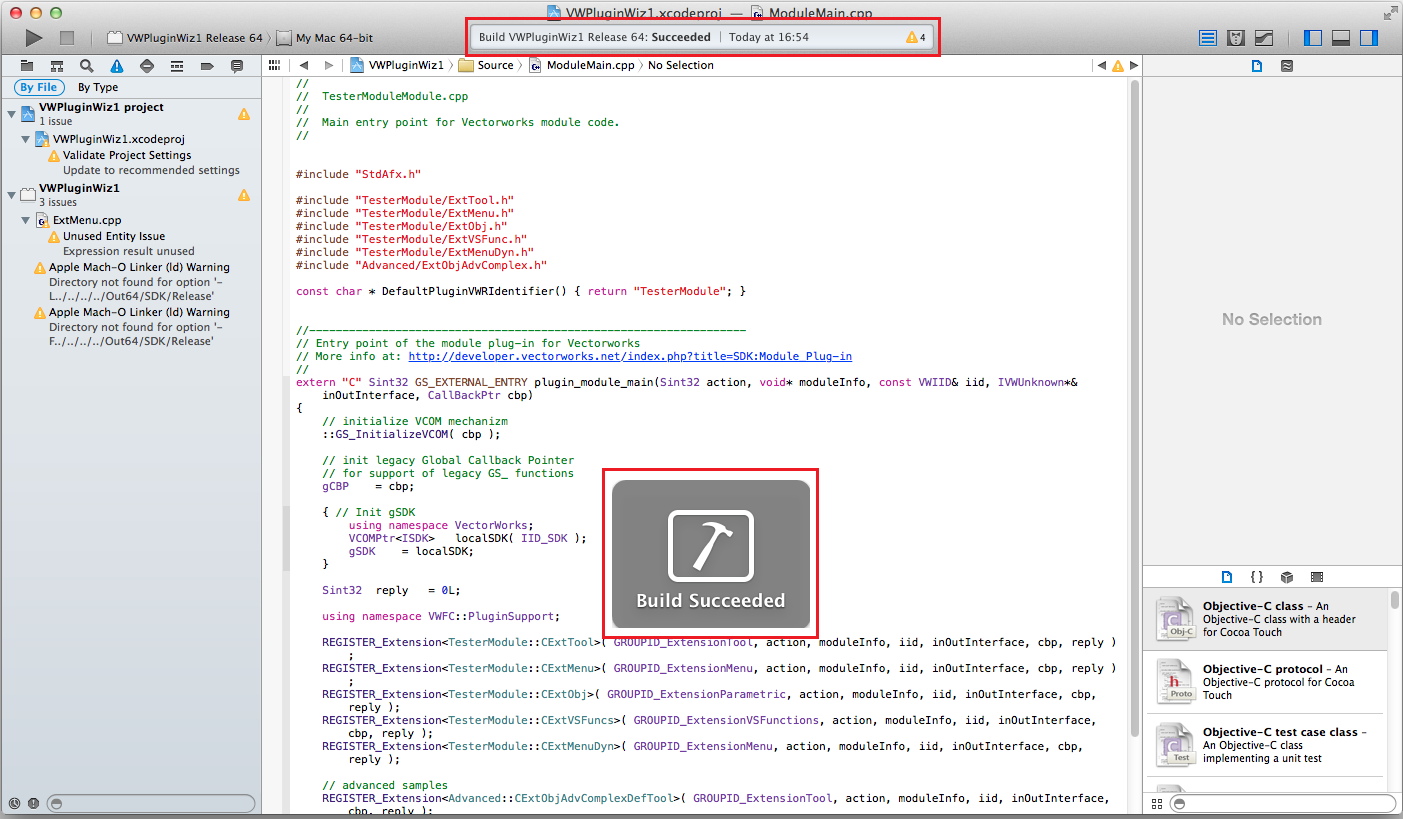Select the Objective-C class template
The image size is (1403, 819).
coord(1266,619)
